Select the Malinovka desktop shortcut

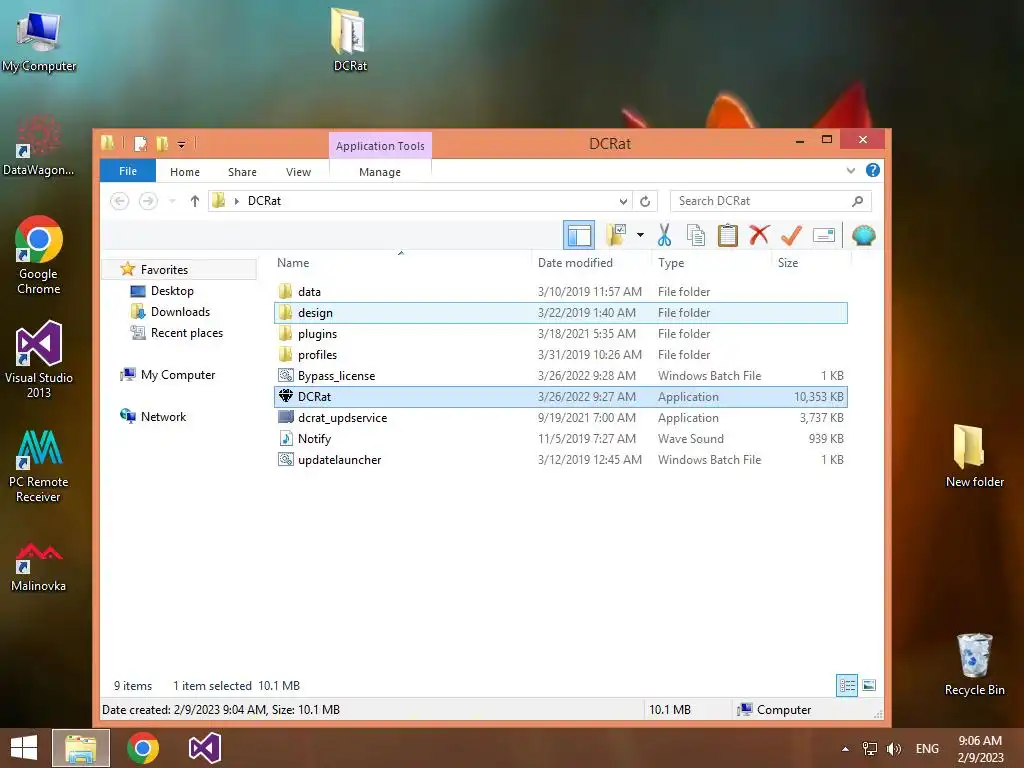[x=38, y=567]
